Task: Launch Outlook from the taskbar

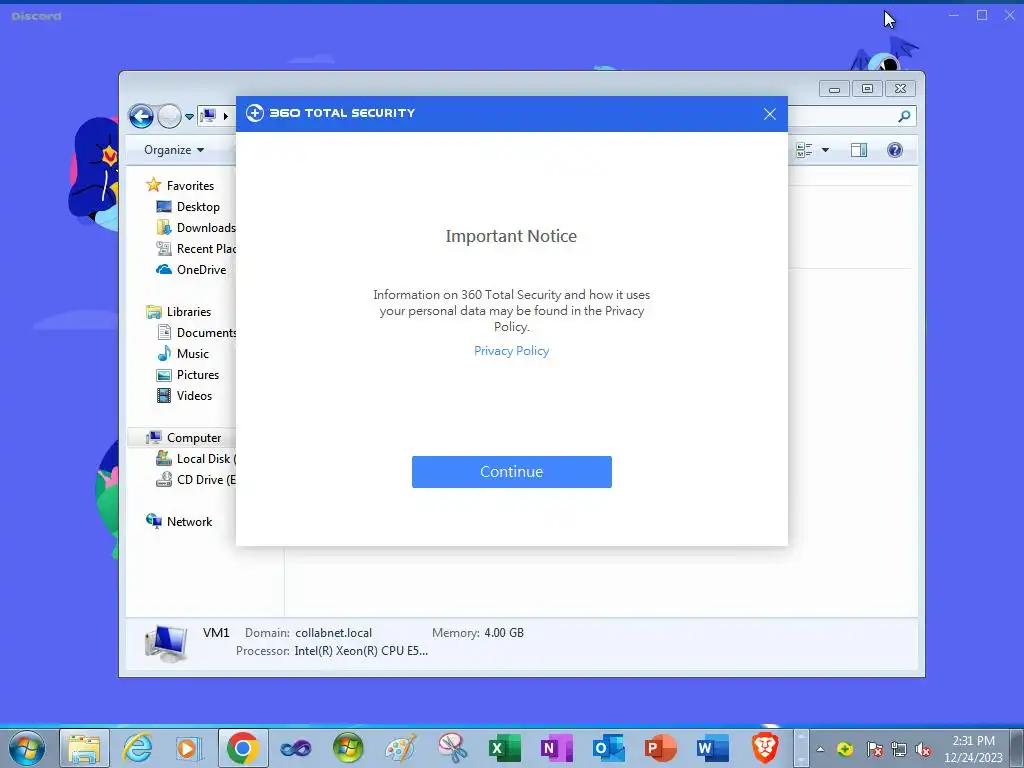Action: pos(609,748)
